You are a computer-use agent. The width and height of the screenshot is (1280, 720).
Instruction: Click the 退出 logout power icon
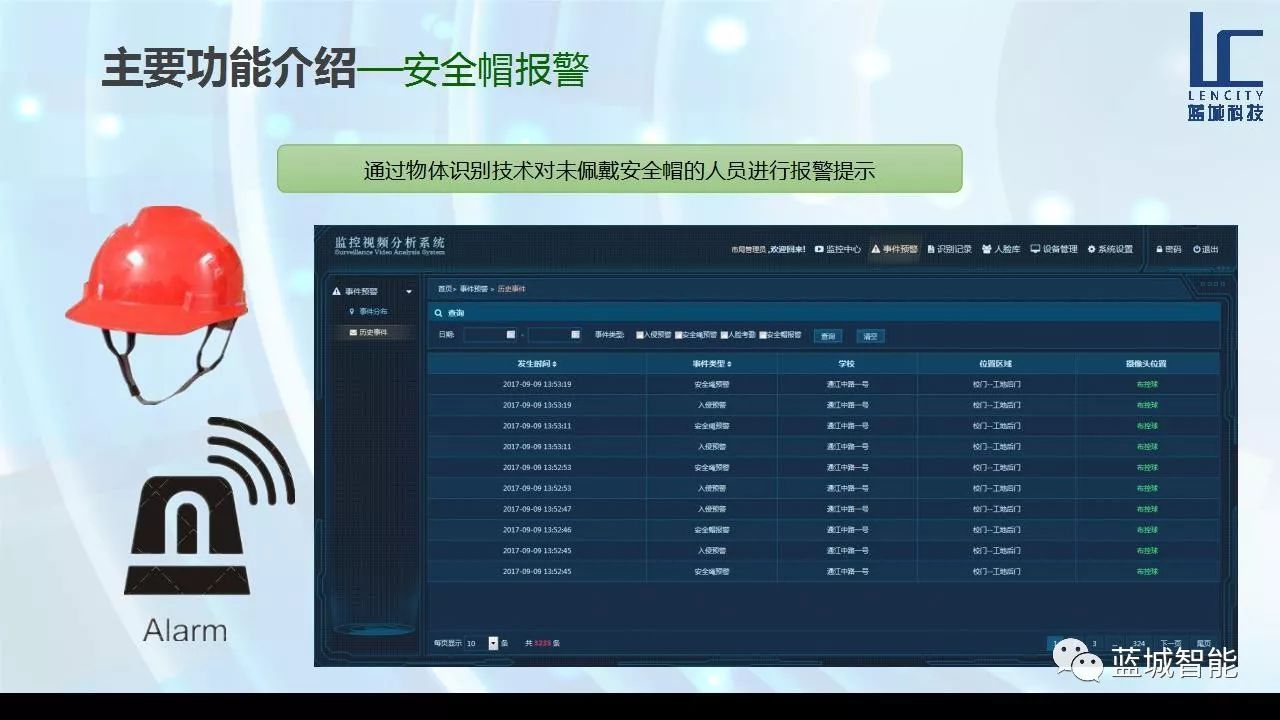1196,249
